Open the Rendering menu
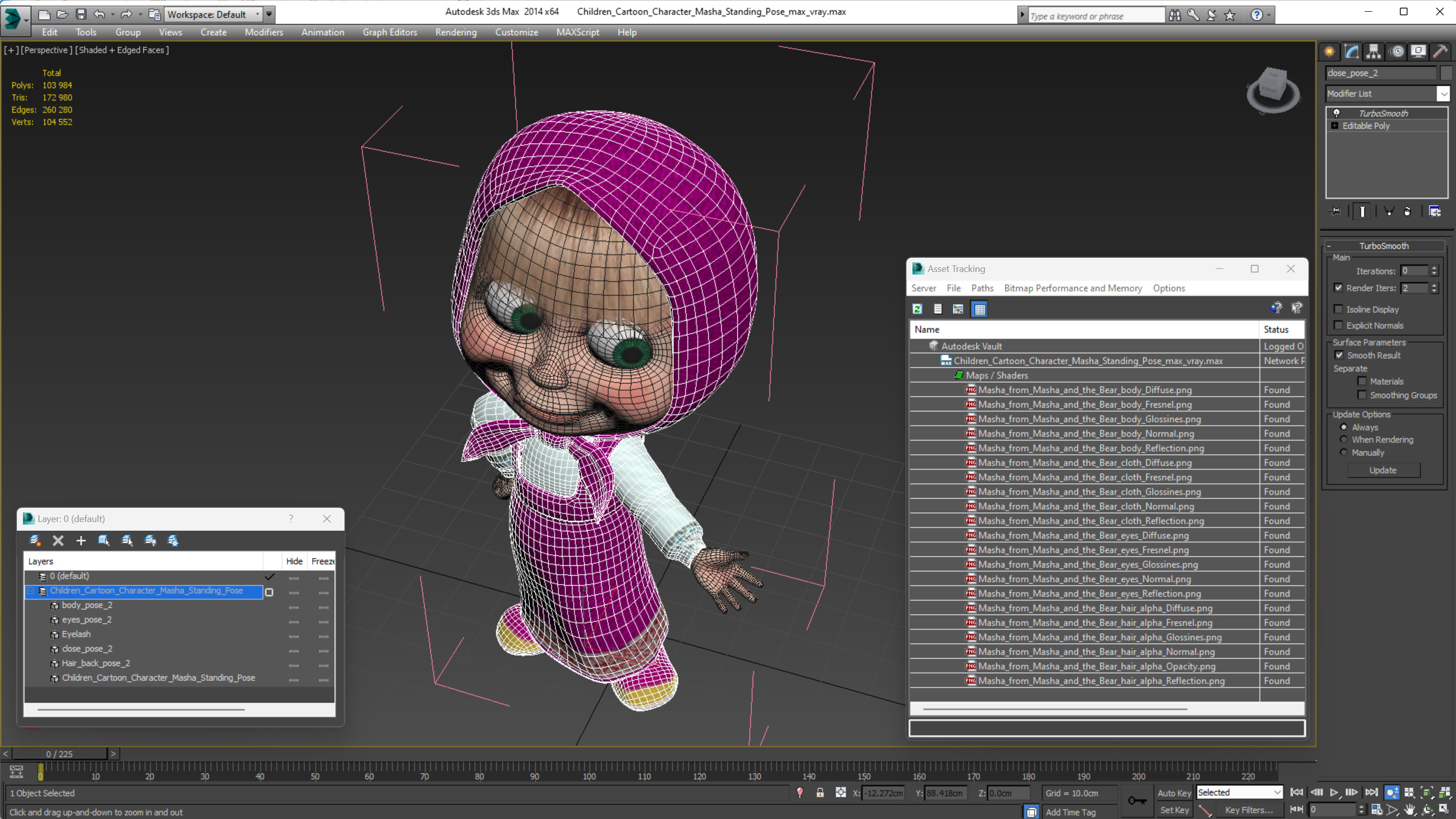Screen dimensions: 1456x819 pos(456,32)
